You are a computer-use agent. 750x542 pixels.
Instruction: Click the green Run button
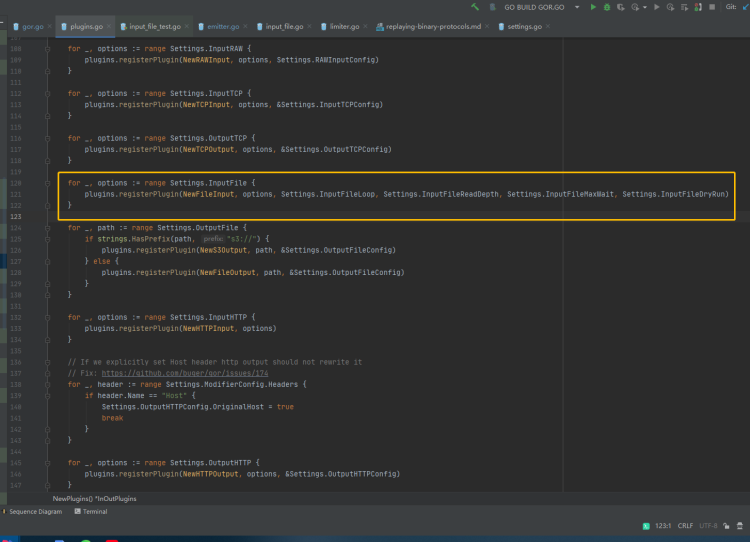point(593,7)
